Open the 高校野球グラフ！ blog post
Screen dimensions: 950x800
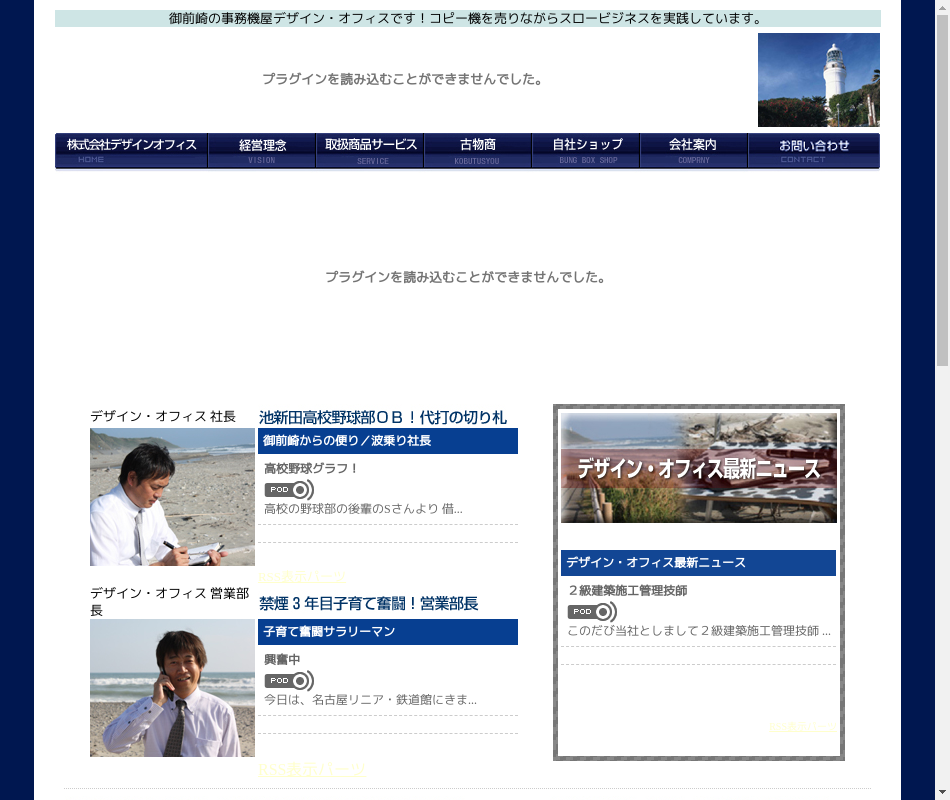pyautogui.click(x=311, y=468)
